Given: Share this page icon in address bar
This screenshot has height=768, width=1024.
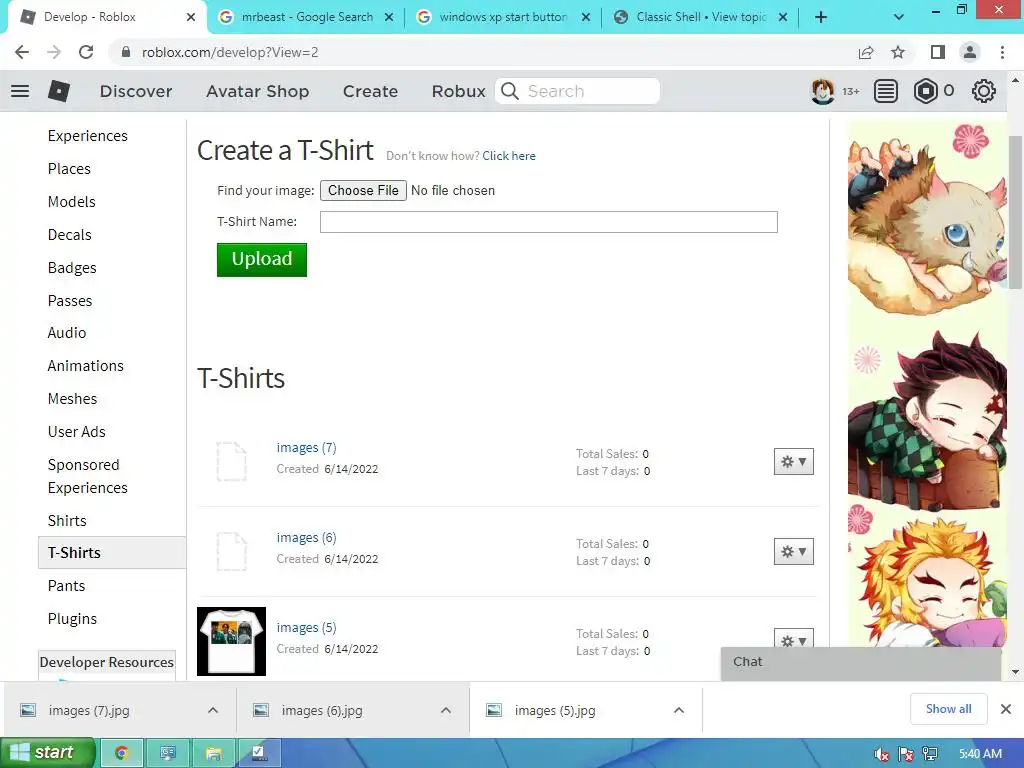Looking at the screenshot, I should [866, 52].
